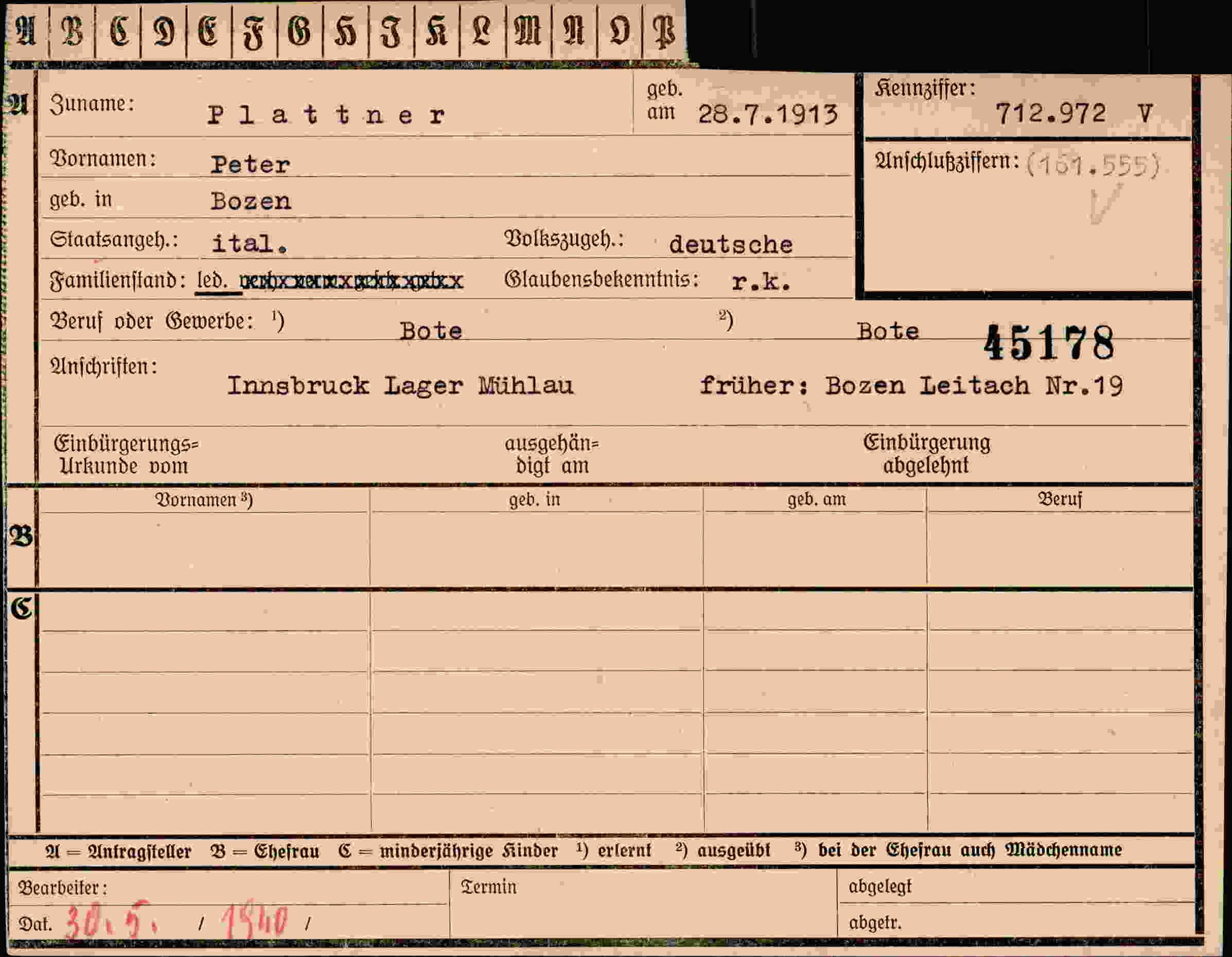Select the address 'Innsbruck Lager Mühlau'
This screenshot has width=1232, height=957.
[x=400, y=386]
